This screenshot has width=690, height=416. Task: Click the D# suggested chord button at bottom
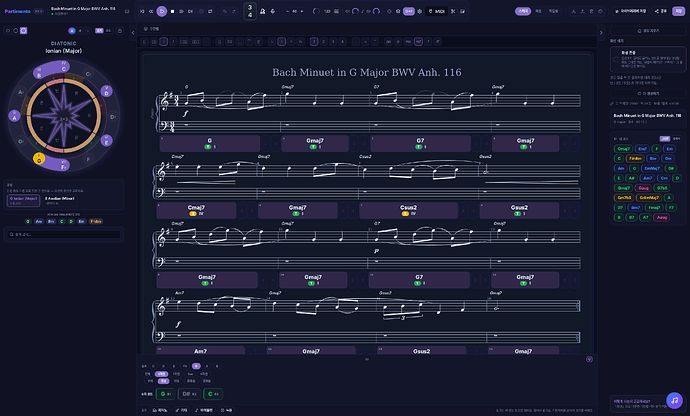pos(189,394)
